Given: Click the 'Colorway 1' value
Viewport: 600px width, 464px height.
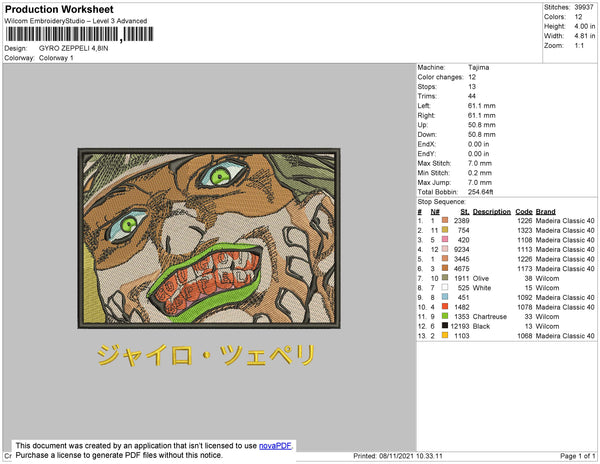Looking at the screenshot, I should 56,58.
